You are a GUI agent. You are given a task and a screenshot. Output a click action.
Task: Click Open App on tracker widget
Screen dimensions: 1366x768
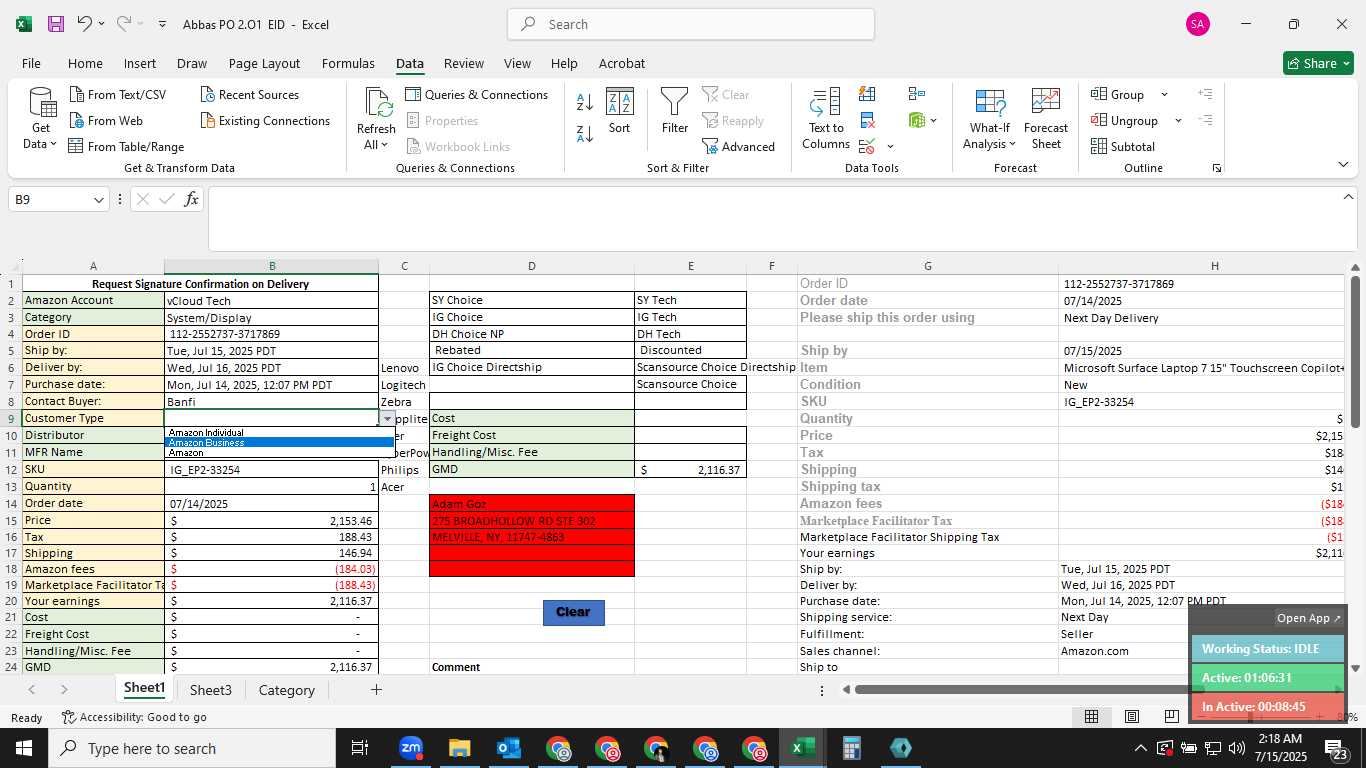1309,618
